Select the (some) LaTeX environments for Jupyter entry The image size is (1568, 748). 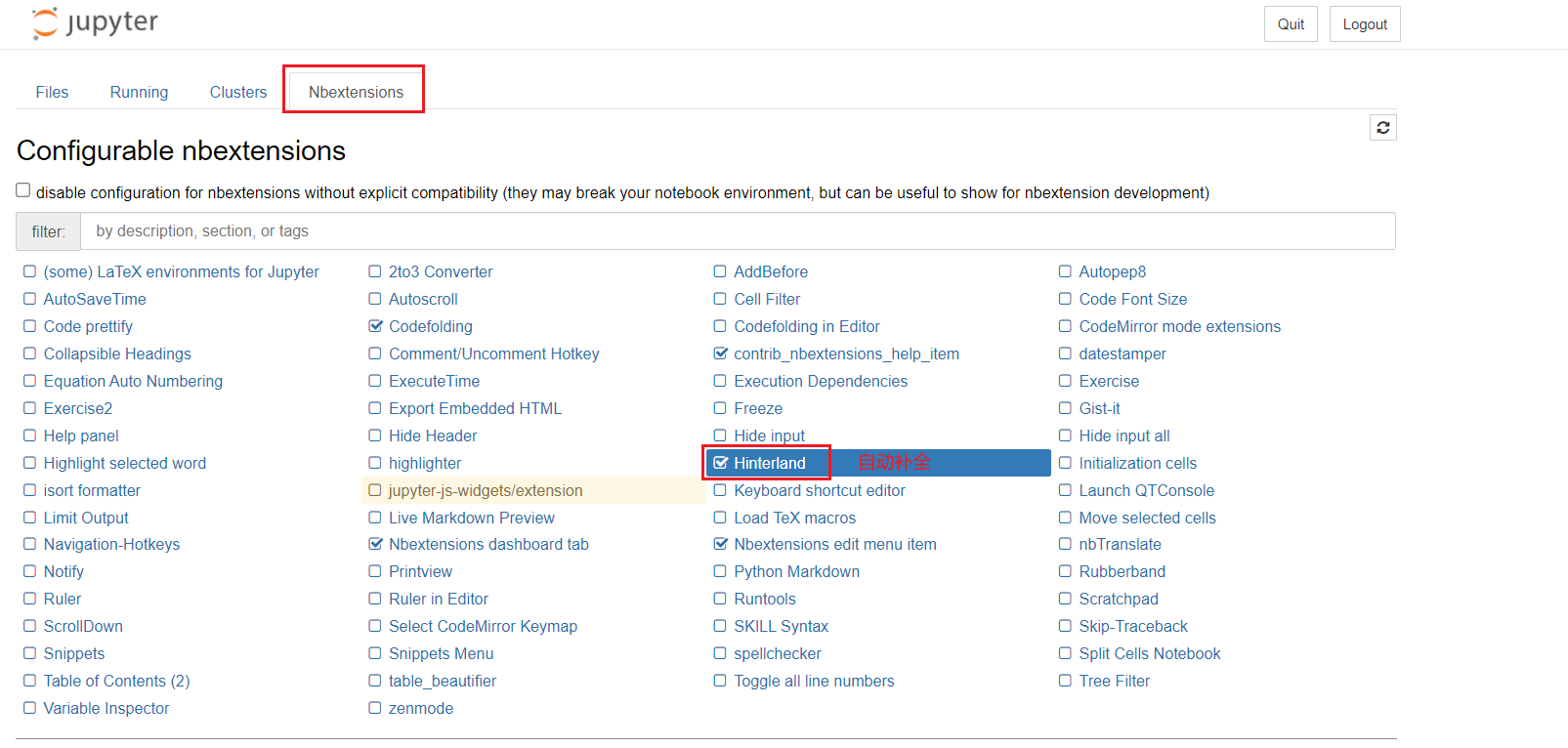182,271
